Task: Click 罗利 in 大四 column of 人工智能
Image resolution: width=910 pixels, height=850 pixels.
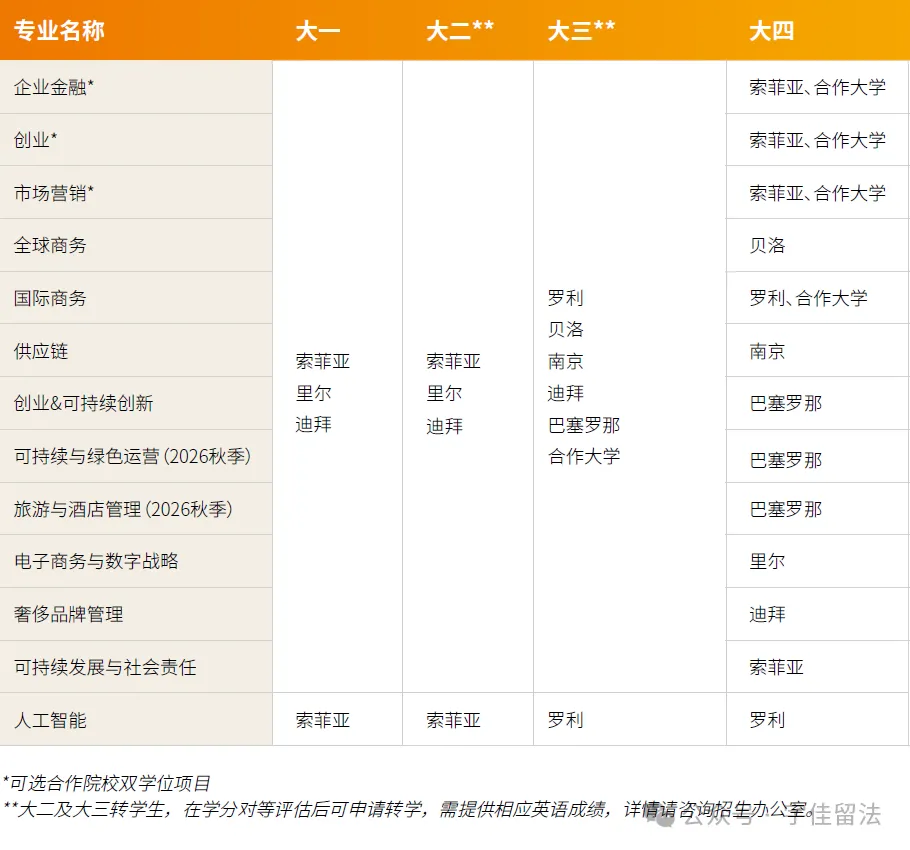Action: click(x=767, y=720)
